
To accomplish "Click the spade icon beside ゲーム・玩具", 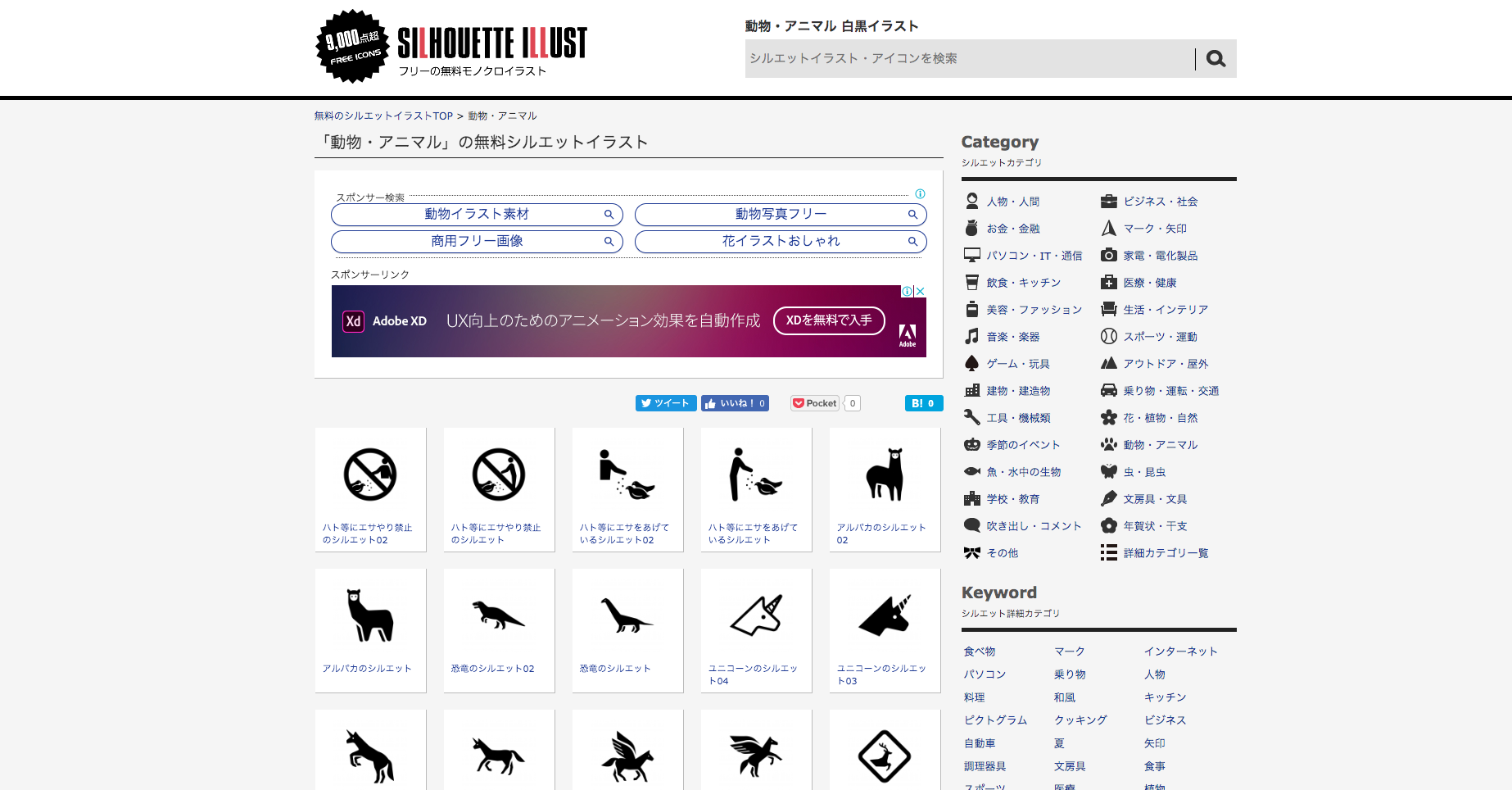I will [972, 363].
